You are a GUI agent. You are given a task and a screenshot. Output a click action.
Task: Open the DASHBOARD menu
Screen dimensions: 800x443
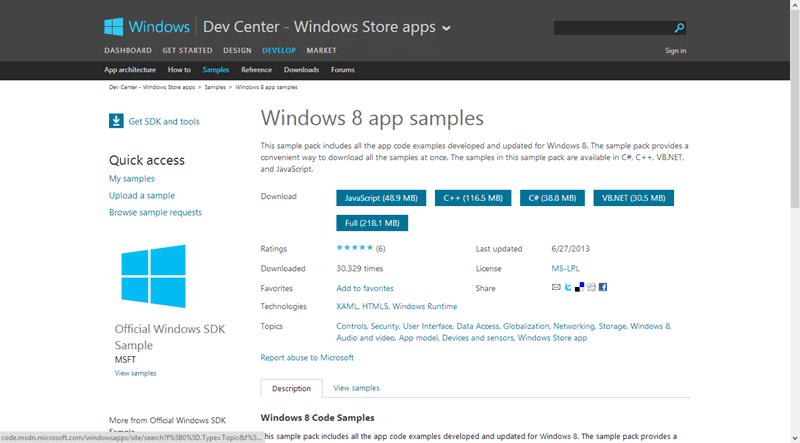(128, 51)
